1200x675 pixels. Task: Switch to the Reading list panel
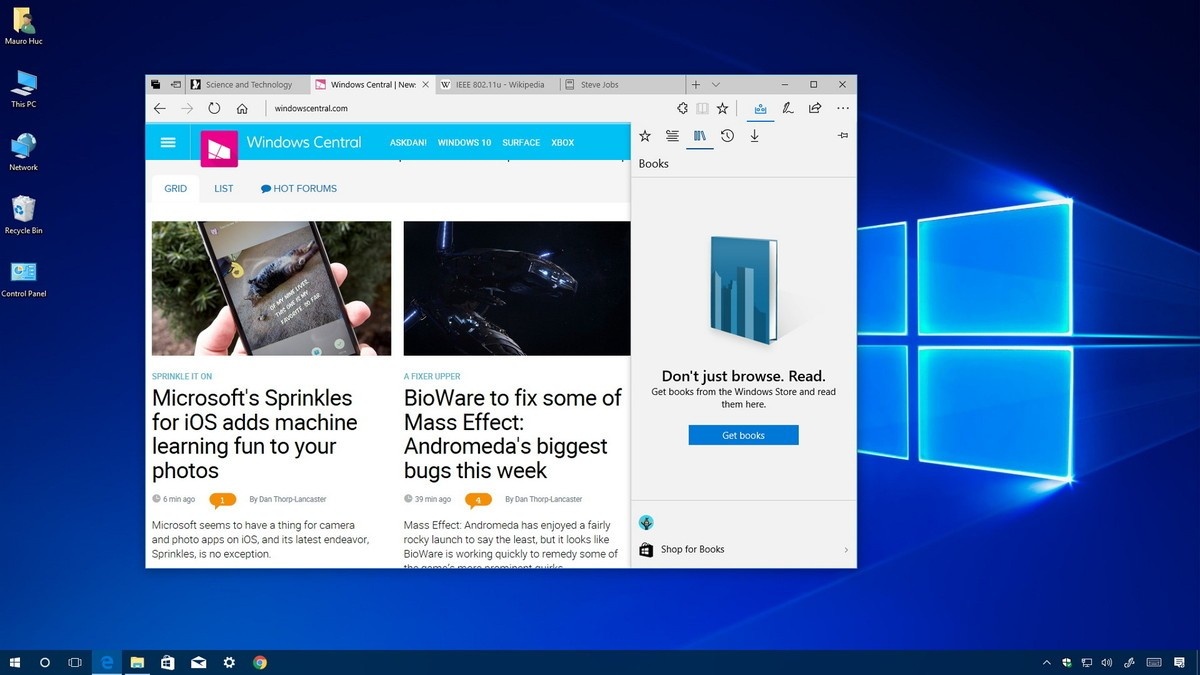click(x=673, y=135)
